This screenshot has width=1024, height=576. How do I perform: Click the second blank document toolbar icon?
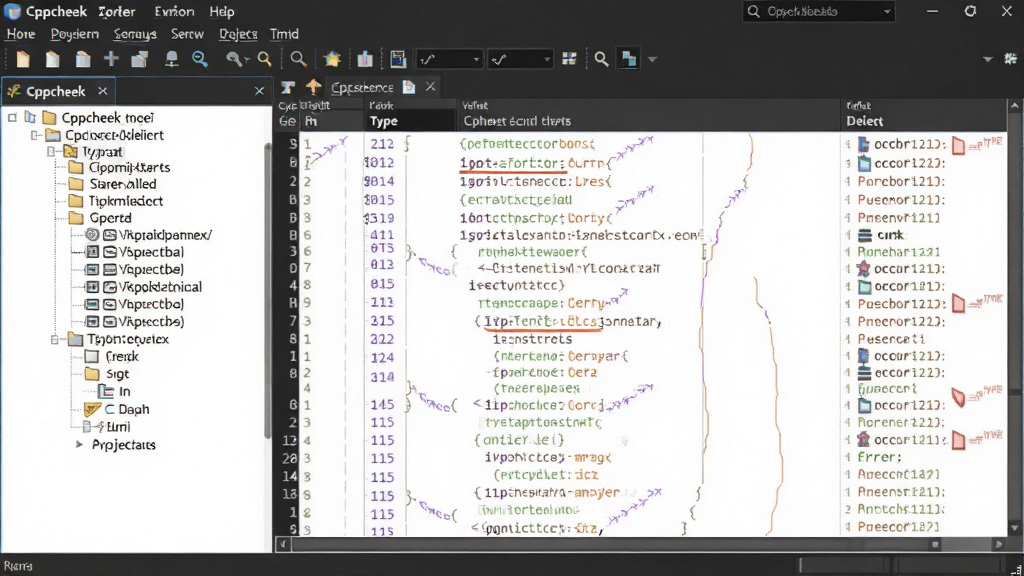pos(52,59)
